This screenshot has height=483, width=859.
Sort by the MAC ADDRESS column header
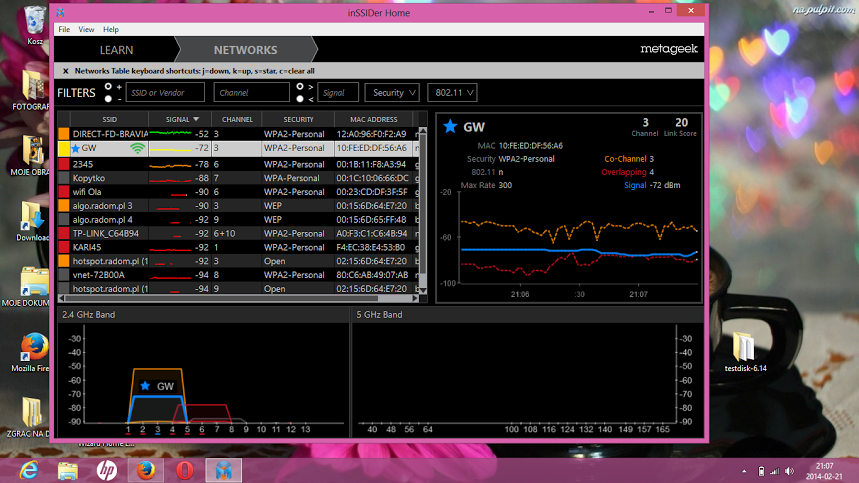coord(374,119)
